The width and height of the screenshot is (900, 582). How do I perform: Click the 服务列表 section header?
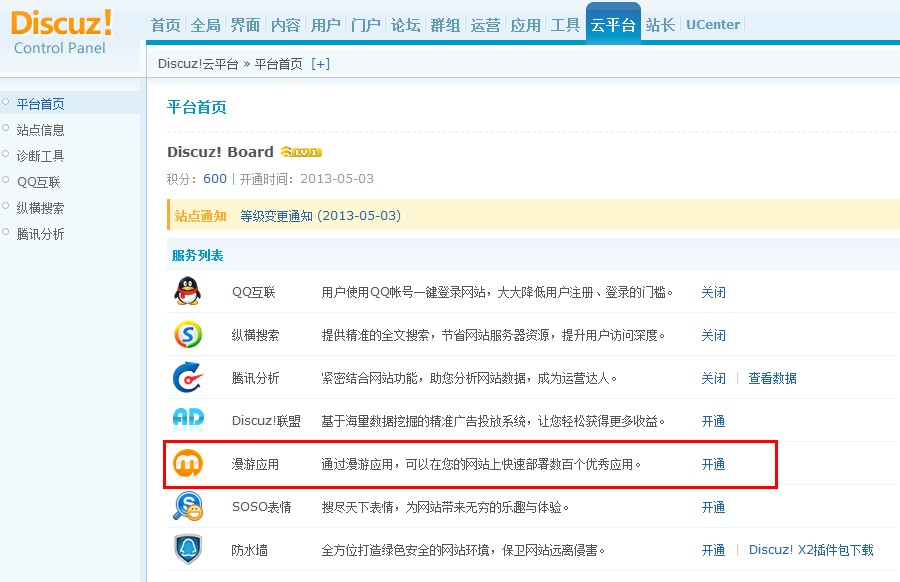(197, 255)
